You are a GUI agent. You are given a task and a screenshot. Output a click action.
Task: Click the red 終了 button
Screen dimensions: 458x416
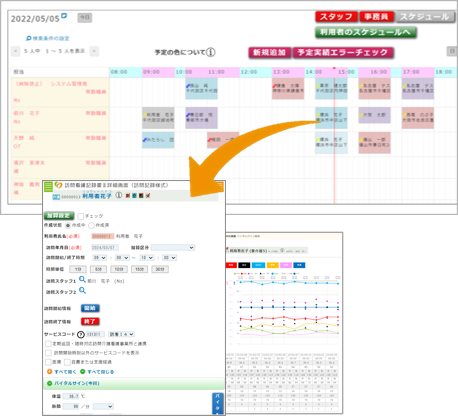90,322
